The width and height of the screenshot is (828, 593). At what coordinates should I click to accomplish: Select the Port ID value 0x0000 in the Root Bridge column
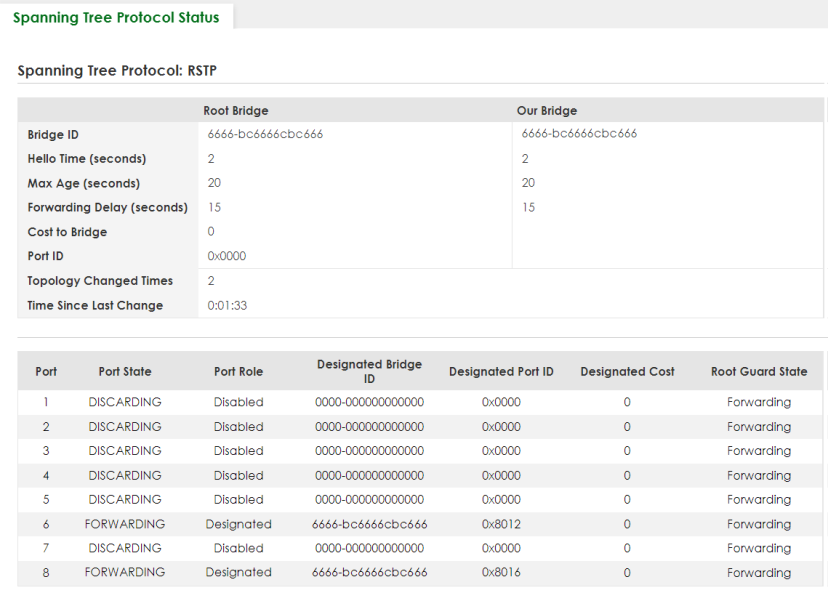[x=226, y=257]
